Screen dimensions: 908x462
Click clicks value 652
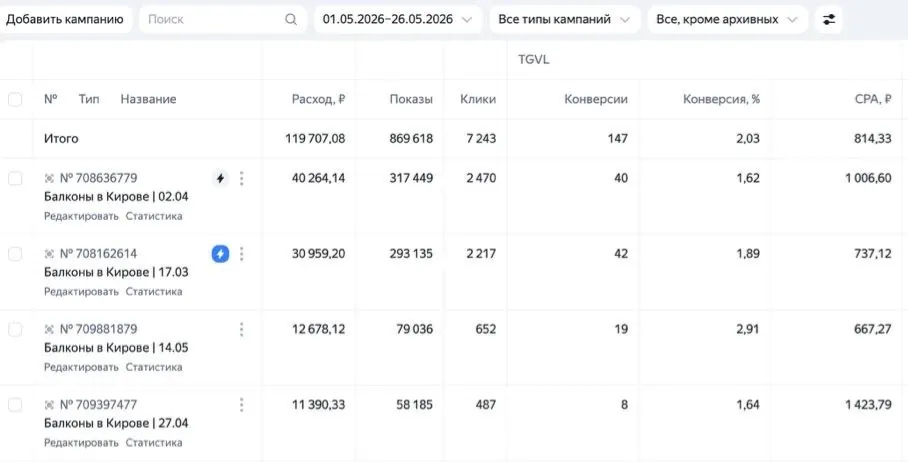[x=485, y=329]
